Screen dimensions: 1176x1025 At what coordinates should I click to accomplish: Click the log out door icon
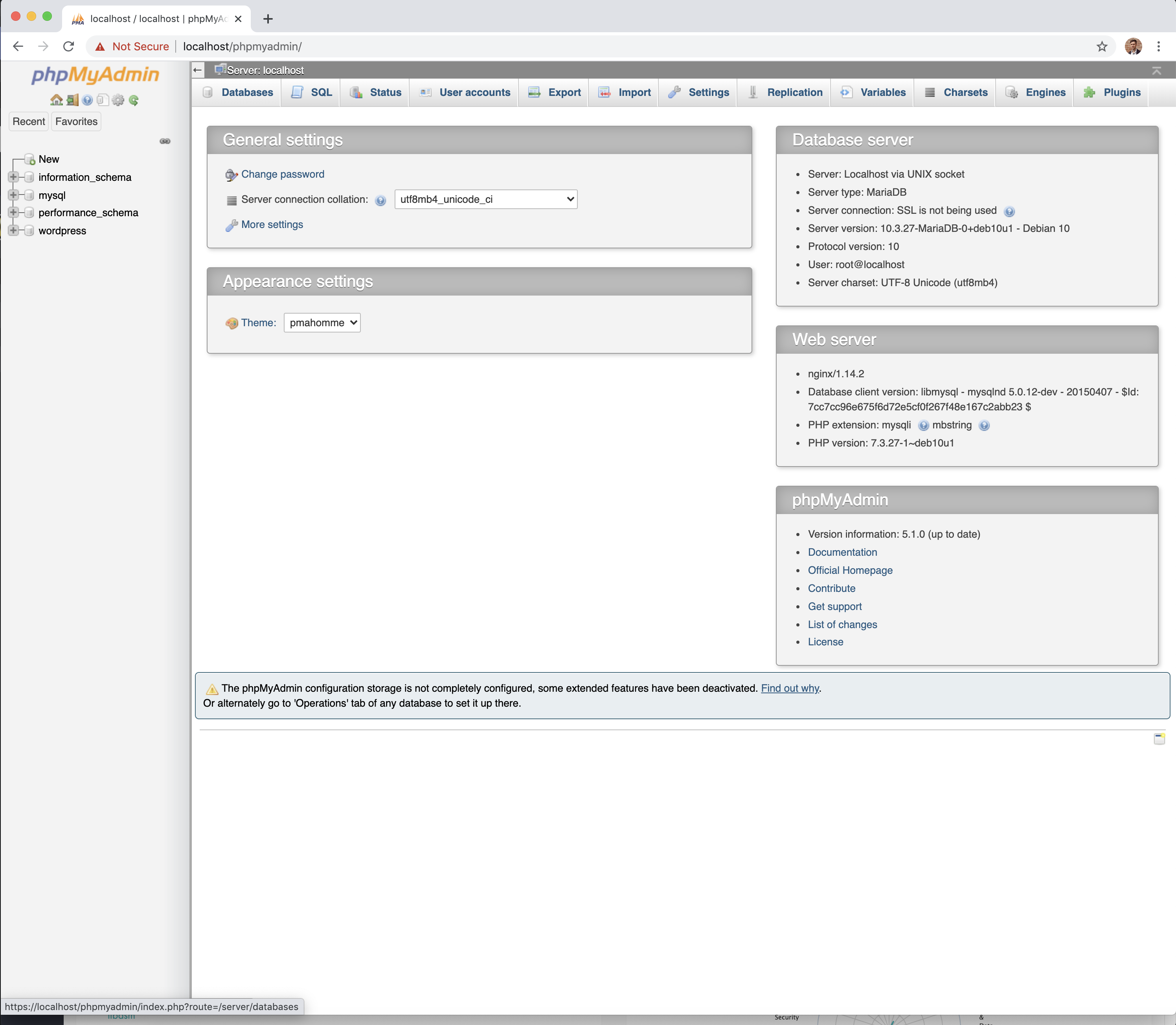click(72, 100)
